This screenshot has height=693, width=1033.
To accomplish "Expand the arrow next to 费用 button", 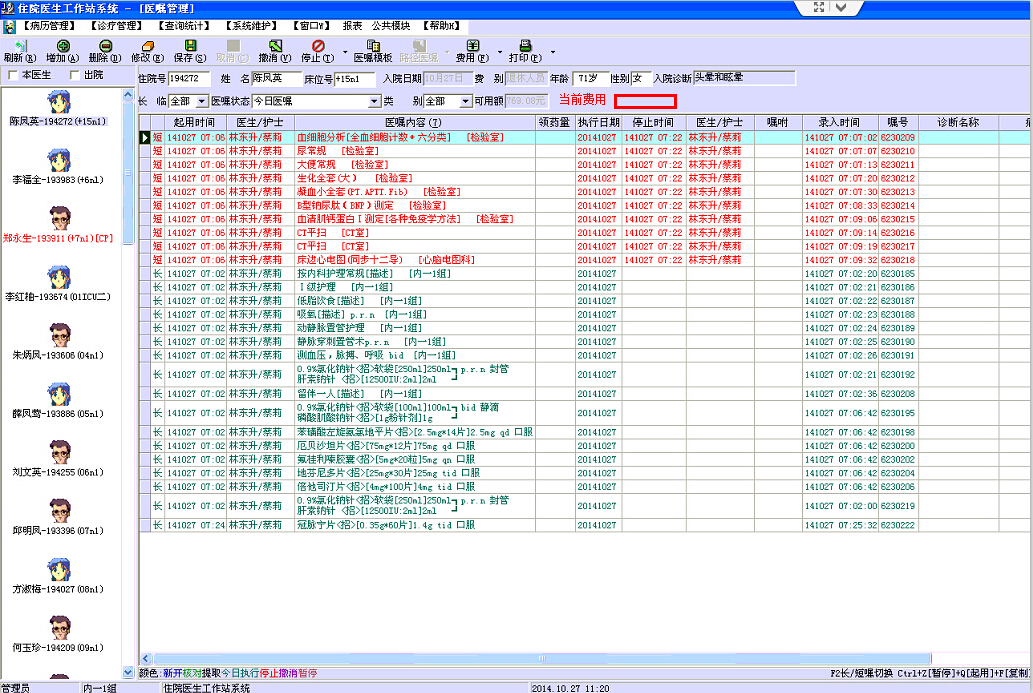I will tap(500, 52).
